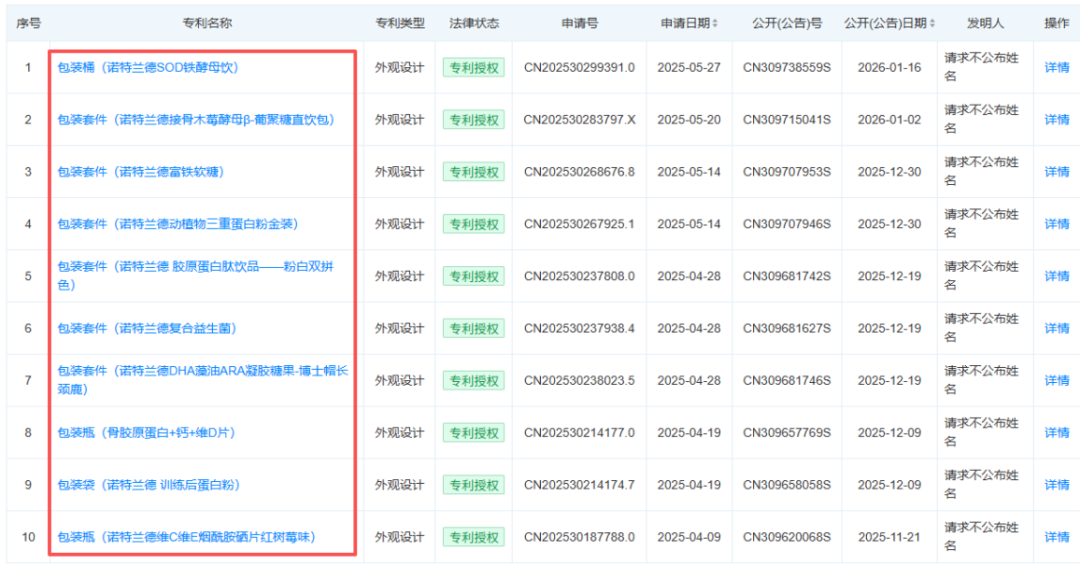Select application number CN202530267925.1
1080x566 pixels.
click(579, 224)
